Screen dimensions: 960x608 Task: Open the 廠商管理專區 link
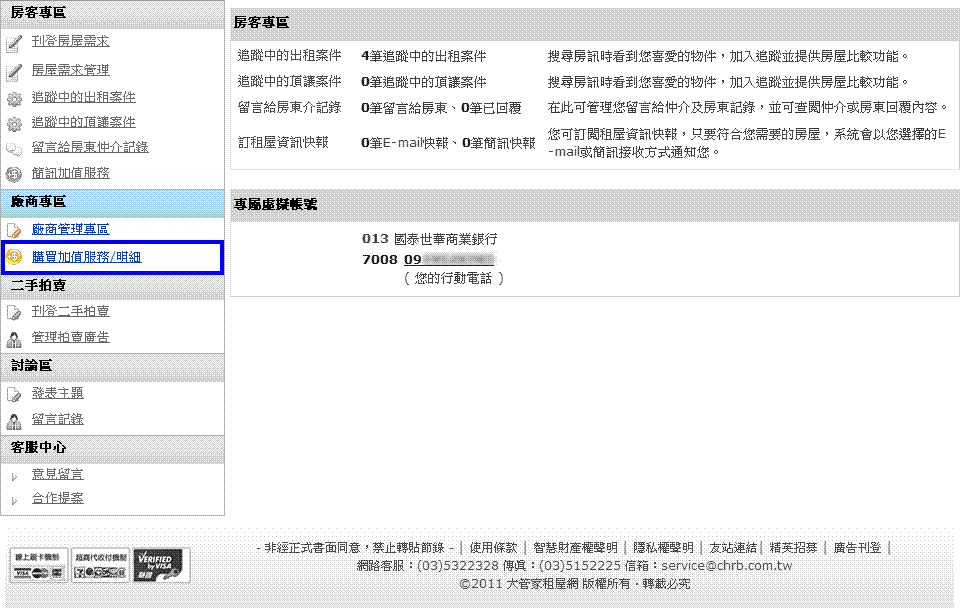(x=70, y=230)
